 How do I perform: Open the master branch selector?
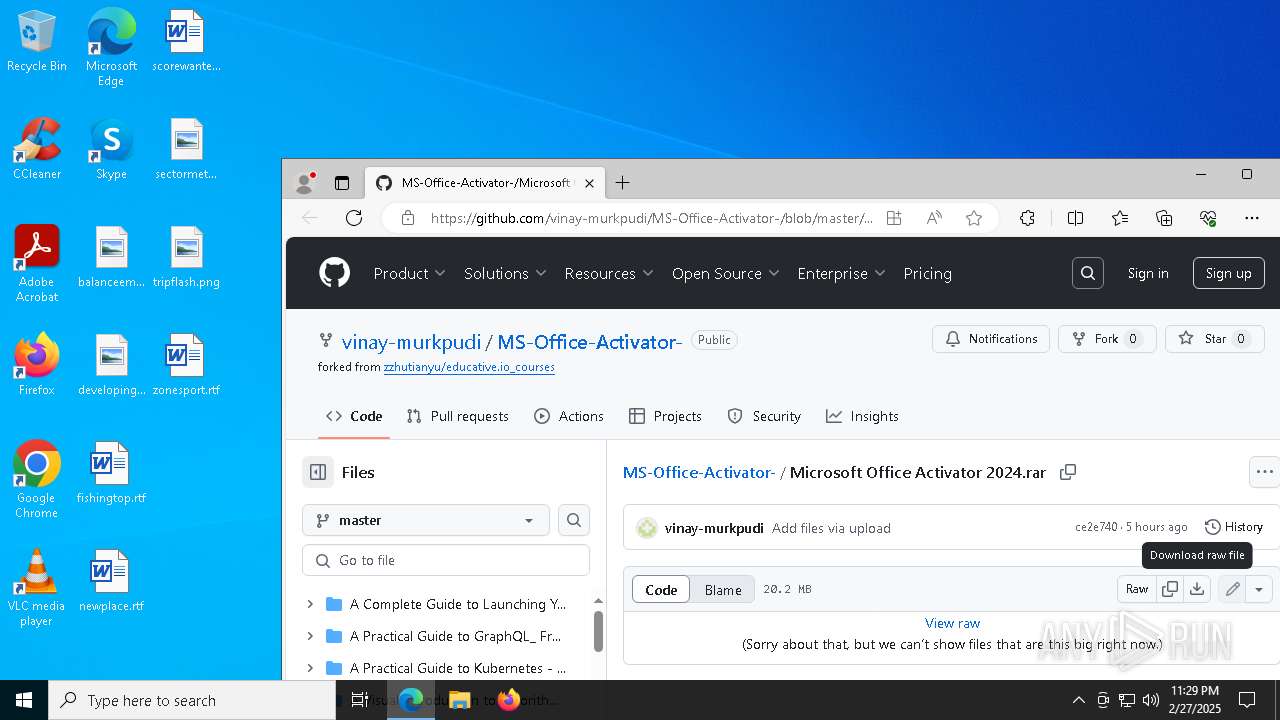(426, 520)
